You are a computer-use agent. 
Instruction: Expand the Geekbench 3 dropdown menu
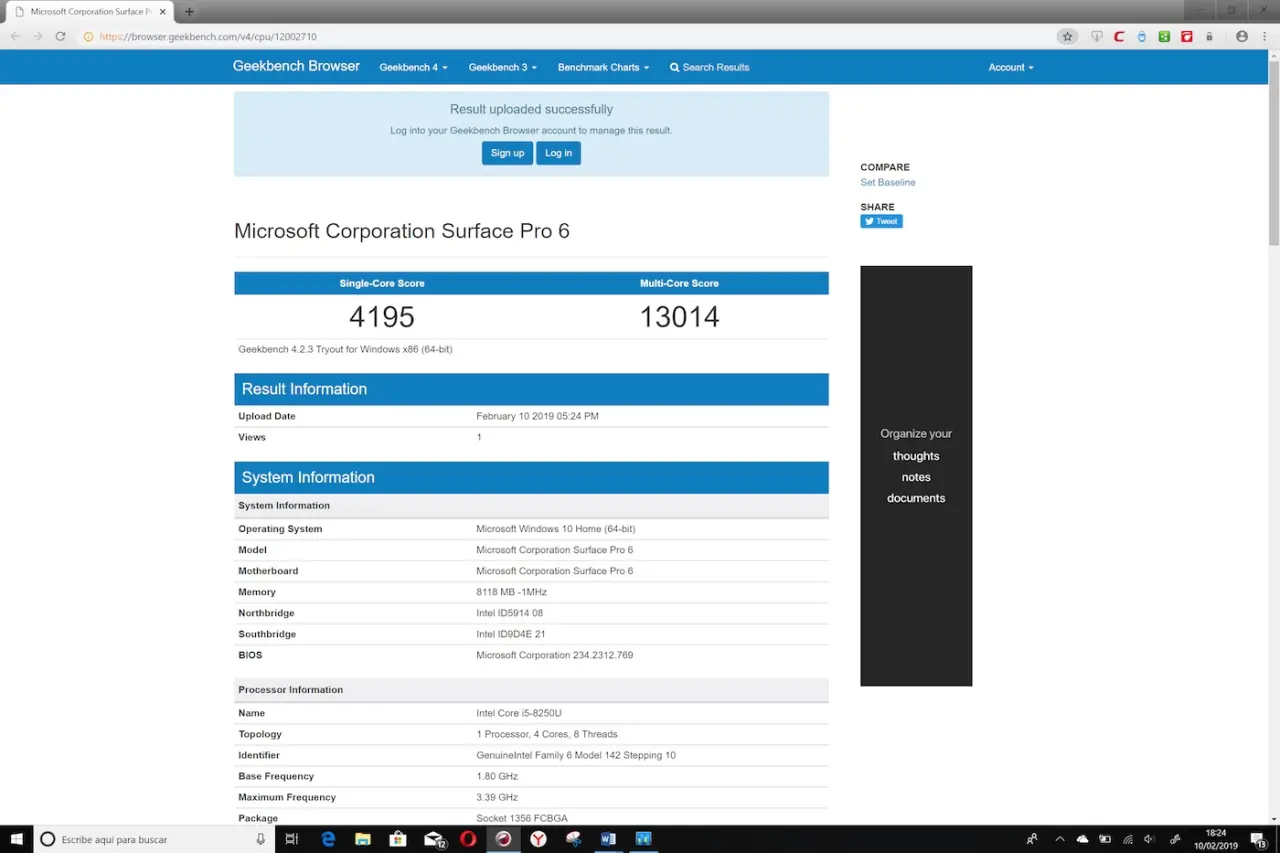pos(502,68)
